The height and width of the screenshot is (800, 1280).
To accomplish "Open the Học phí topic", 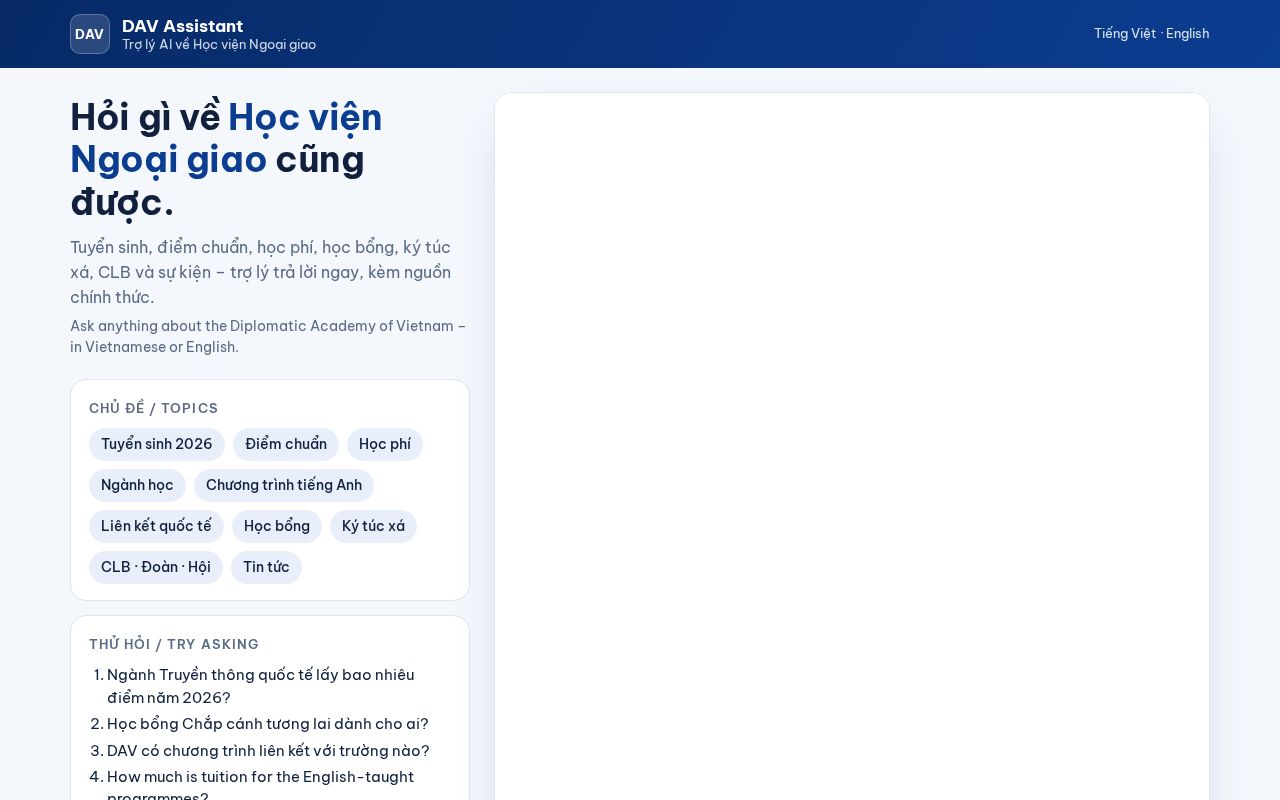I will [385, 444].
